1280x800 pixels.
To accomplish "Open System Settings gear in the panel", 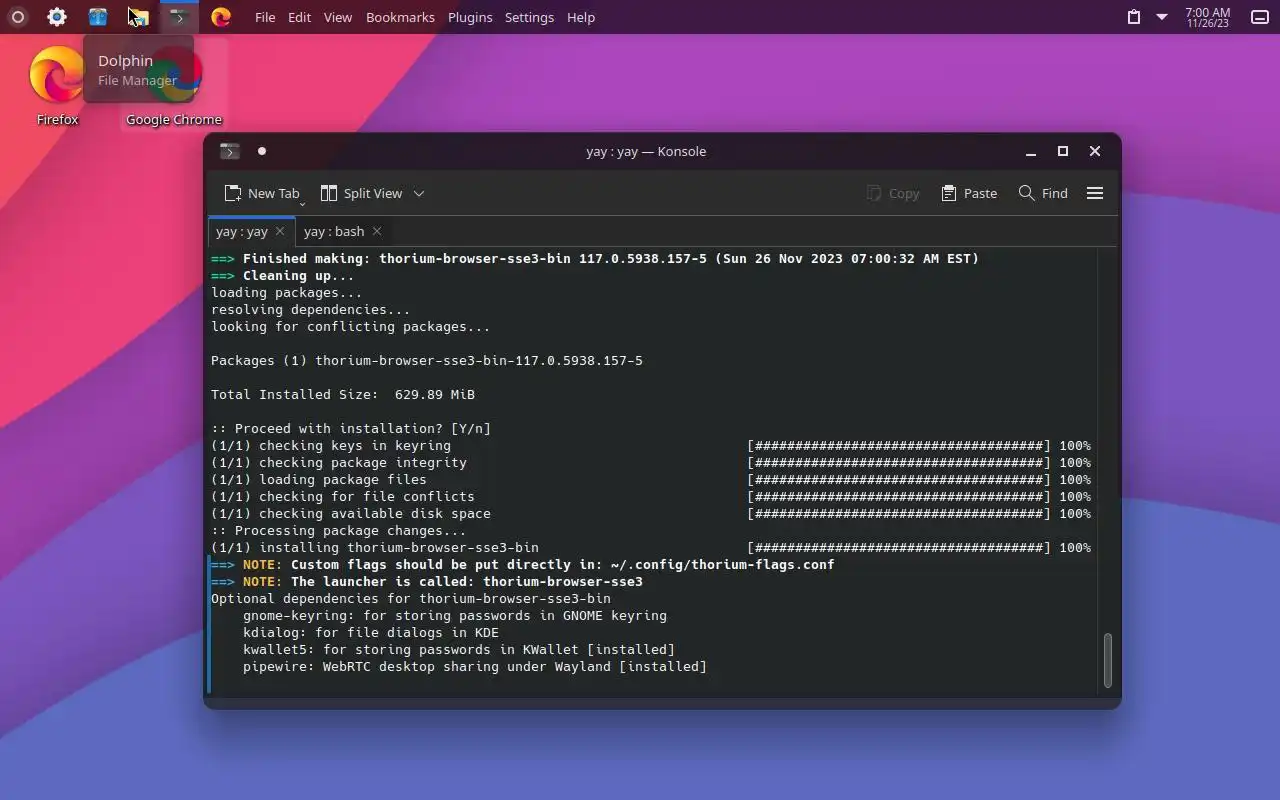I will (57, 17).
